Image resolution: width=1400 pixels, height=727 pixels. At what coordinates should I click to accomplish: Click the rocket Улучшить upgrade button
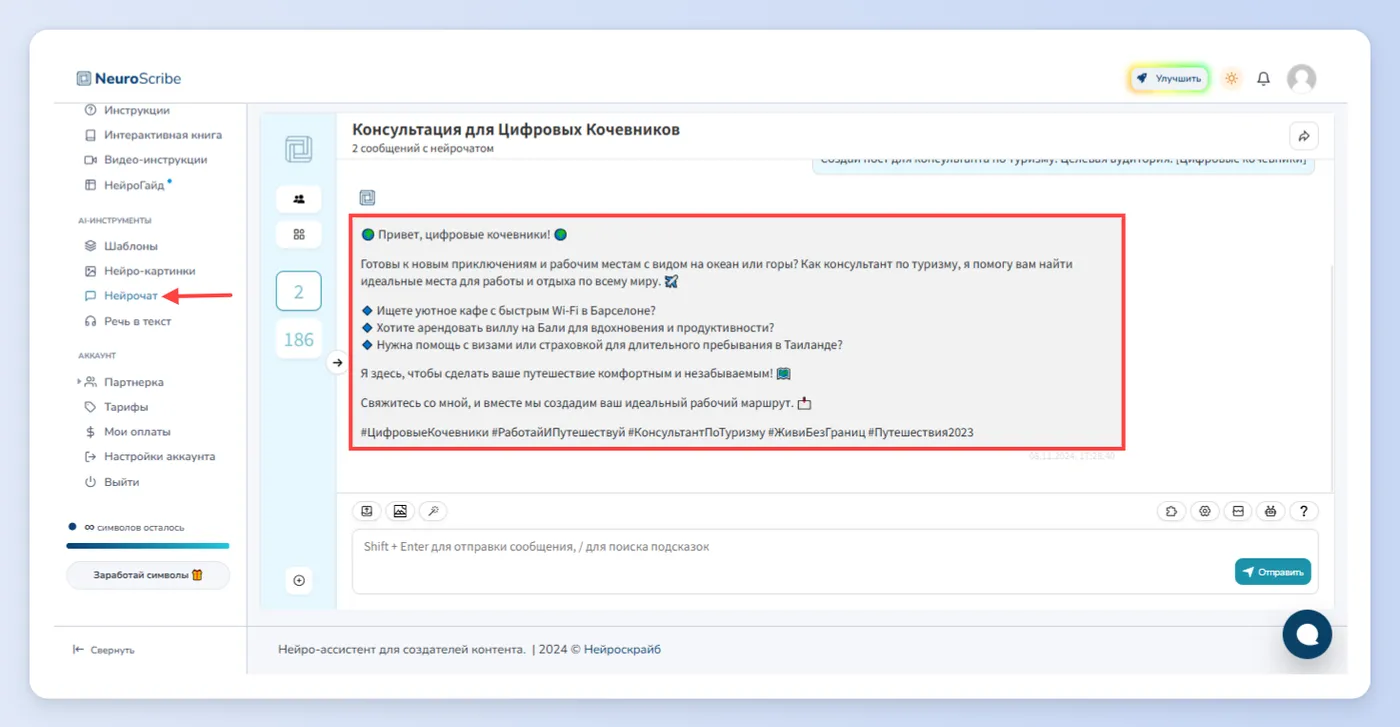click(1169, 78)
